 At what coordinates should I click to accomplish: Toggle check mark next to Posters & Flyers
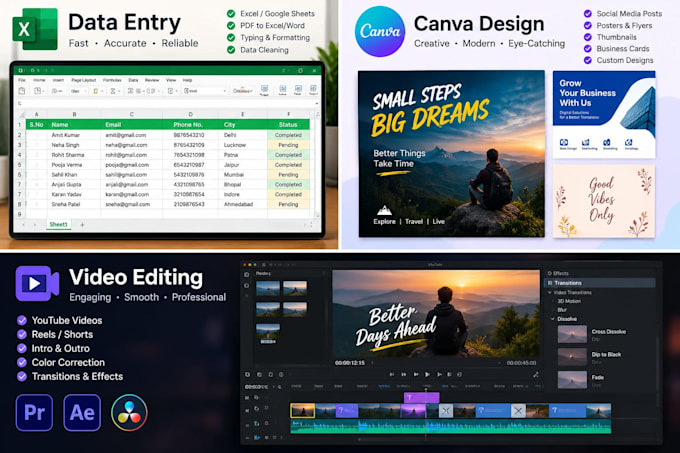pyautogui.click(x=588, y=25)
